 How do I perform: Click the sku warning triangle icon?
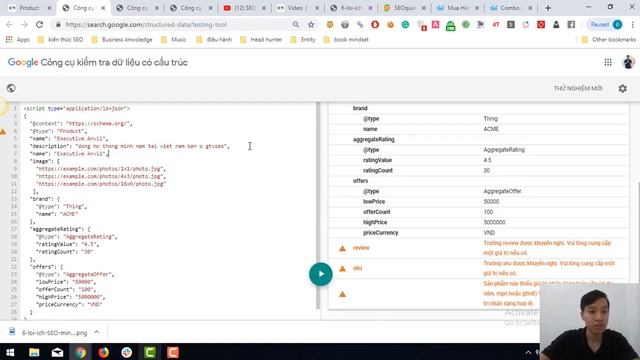[342, 269]
